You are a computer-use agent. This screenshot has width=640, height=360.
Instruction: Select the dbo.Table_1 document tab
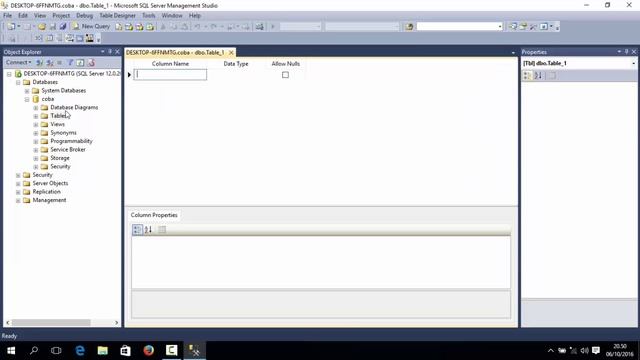(x=175, y=53)
